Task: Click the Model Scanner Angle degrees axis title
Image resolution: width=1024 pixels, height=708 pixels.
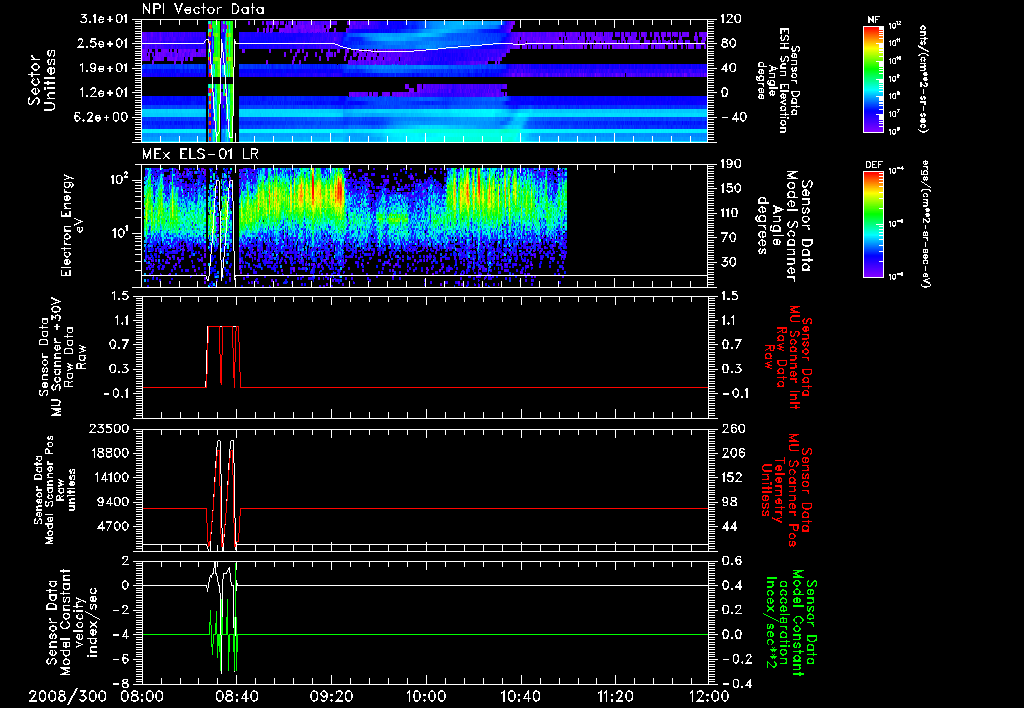Action: click(784, 225)
